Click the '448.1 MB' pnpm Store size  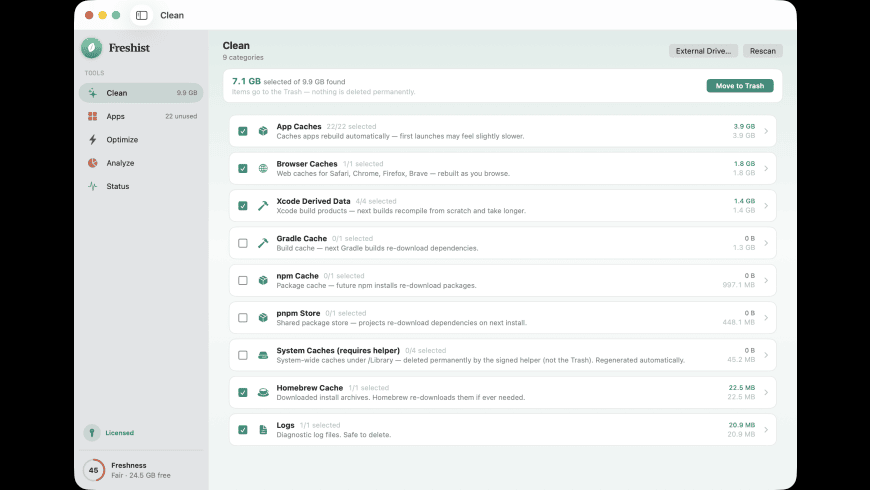739,322
